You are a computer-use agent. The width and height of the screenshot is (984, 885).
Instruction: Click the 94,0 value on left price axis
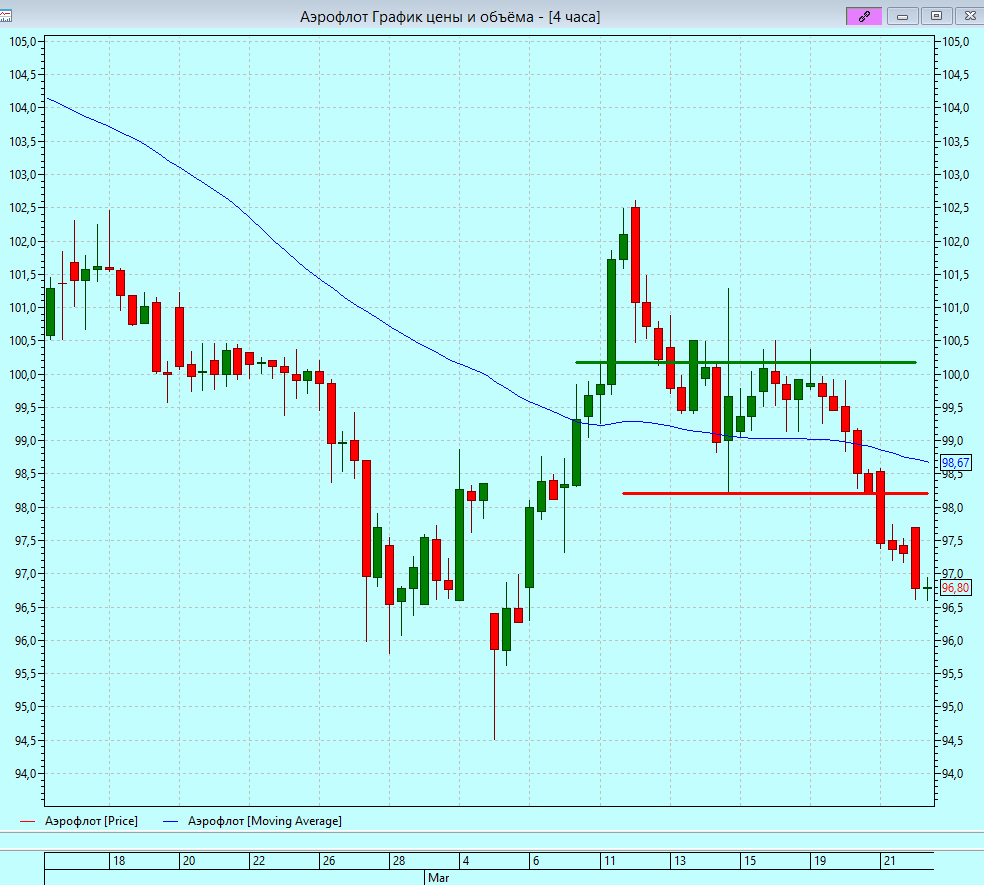tap(26, 774)
